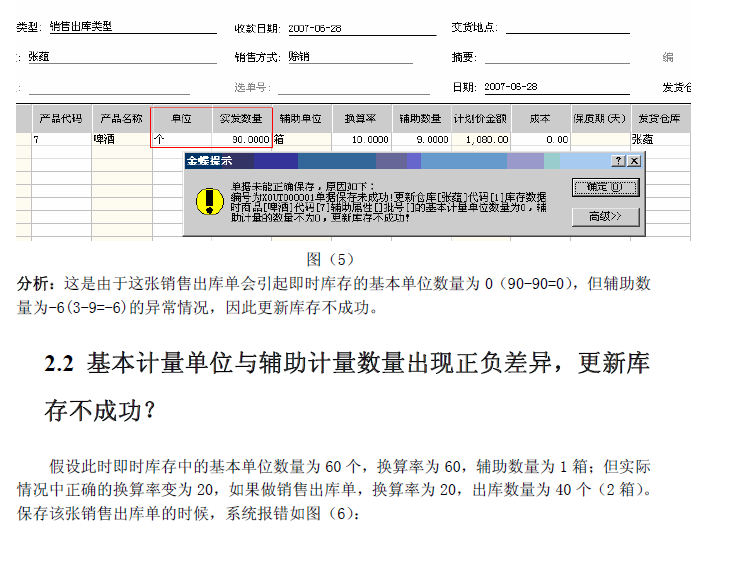Click the 实发数量 column header
Viewport: 737px width, 572px height.
241,118
